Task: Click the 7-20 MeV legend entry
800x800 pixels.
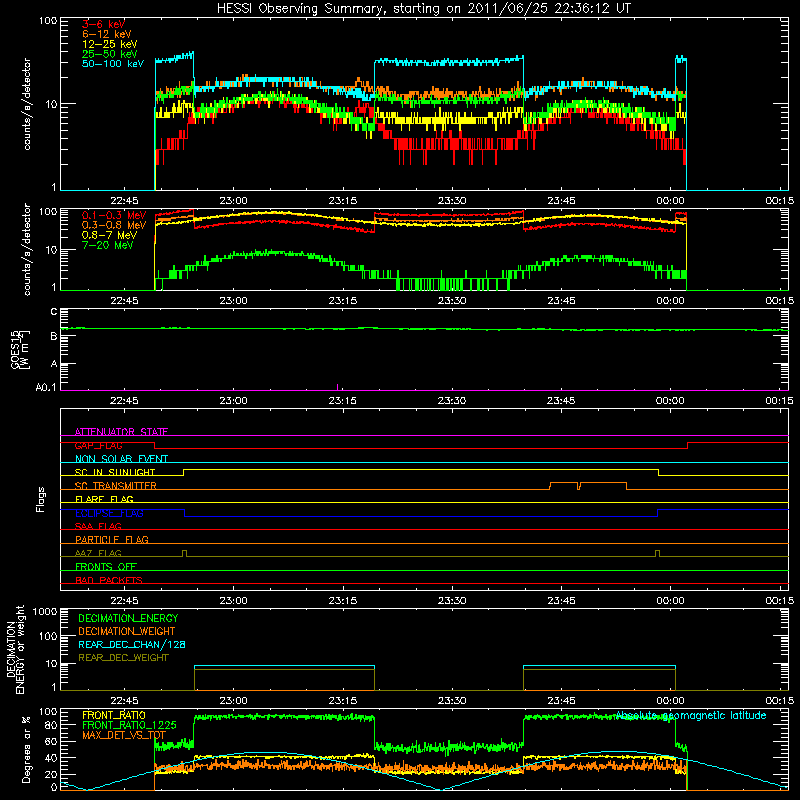Action: [x=108, y=245]
